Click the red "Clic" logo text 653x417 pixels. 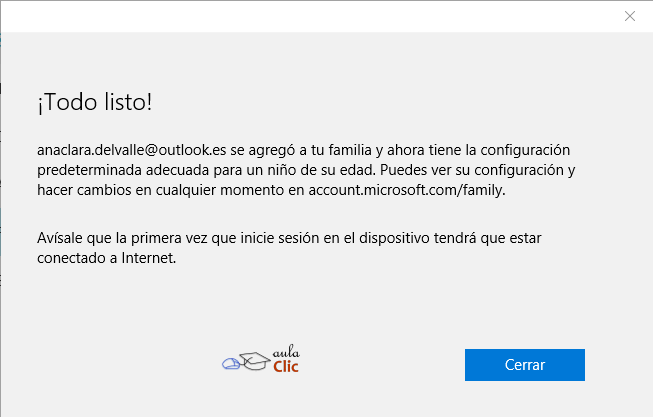pos(286,367)
